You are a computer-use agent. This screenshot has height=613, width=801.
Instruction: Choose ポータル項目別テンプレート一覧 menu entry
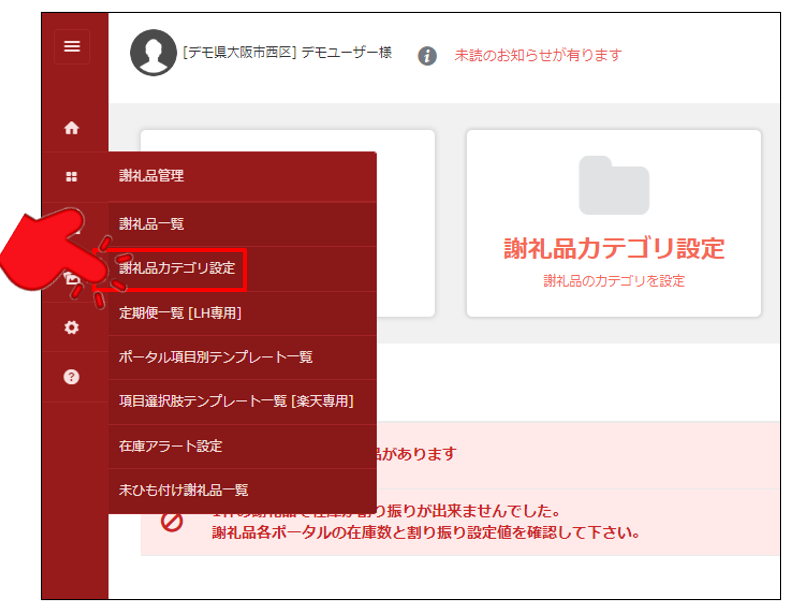click(216, 357)
